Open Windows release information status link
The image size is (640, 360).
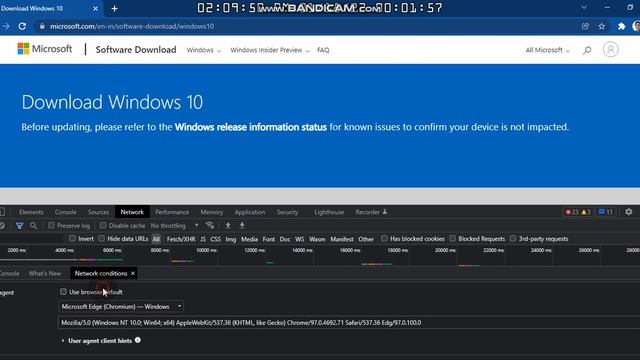[251, 127]
